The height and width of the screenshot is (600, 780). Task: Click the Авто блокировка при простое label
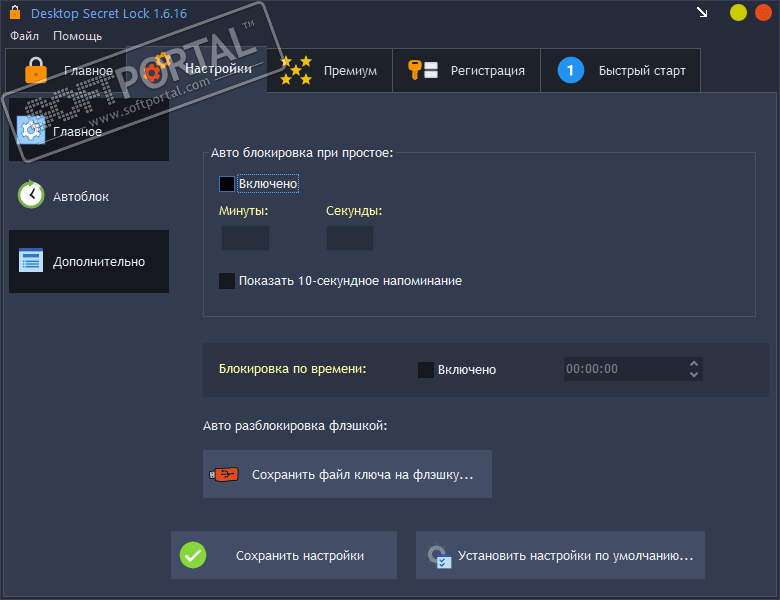[x=302, y=153]
